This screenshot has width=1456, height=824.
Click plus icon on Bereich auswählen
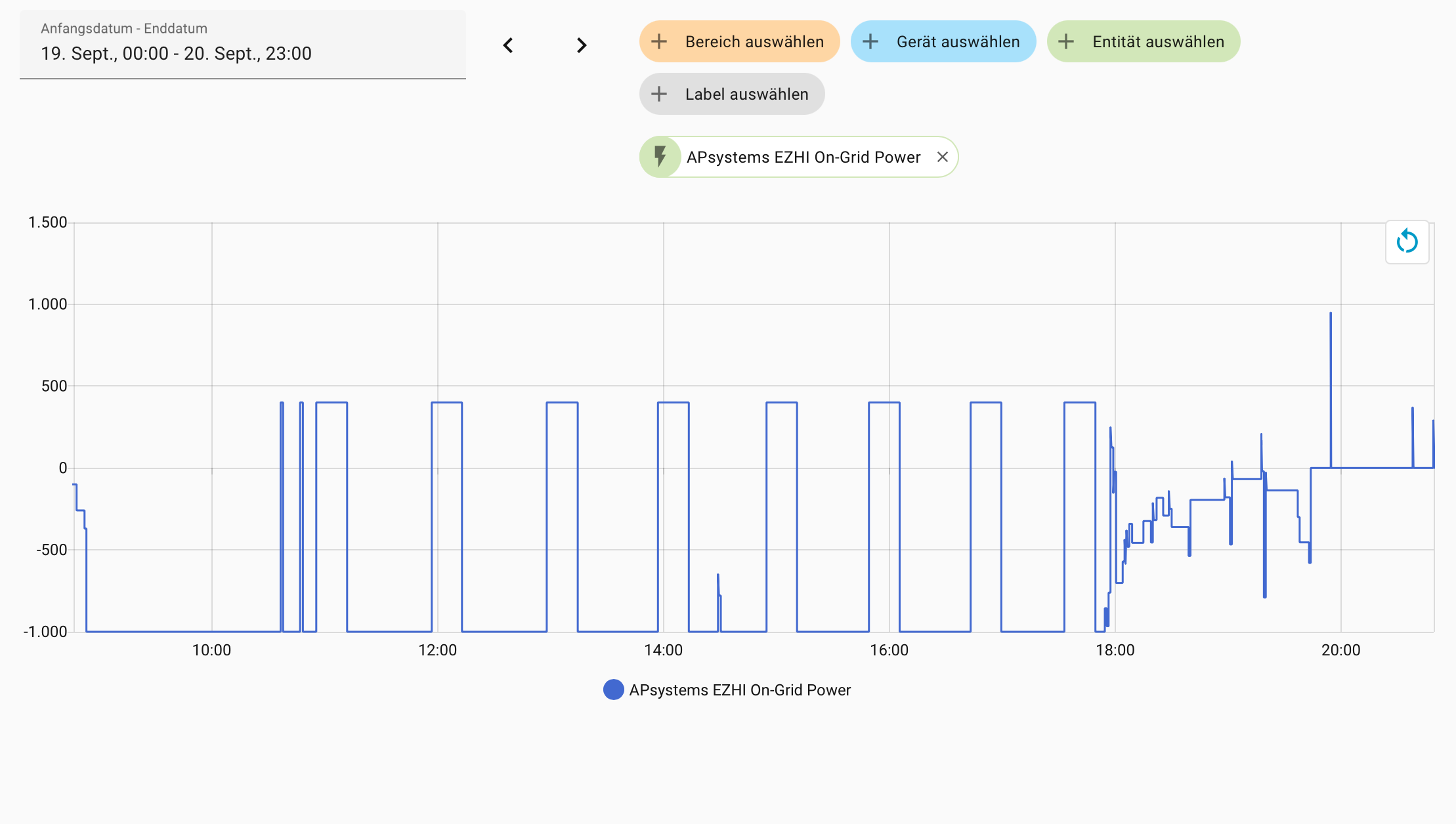pos(659,41)
